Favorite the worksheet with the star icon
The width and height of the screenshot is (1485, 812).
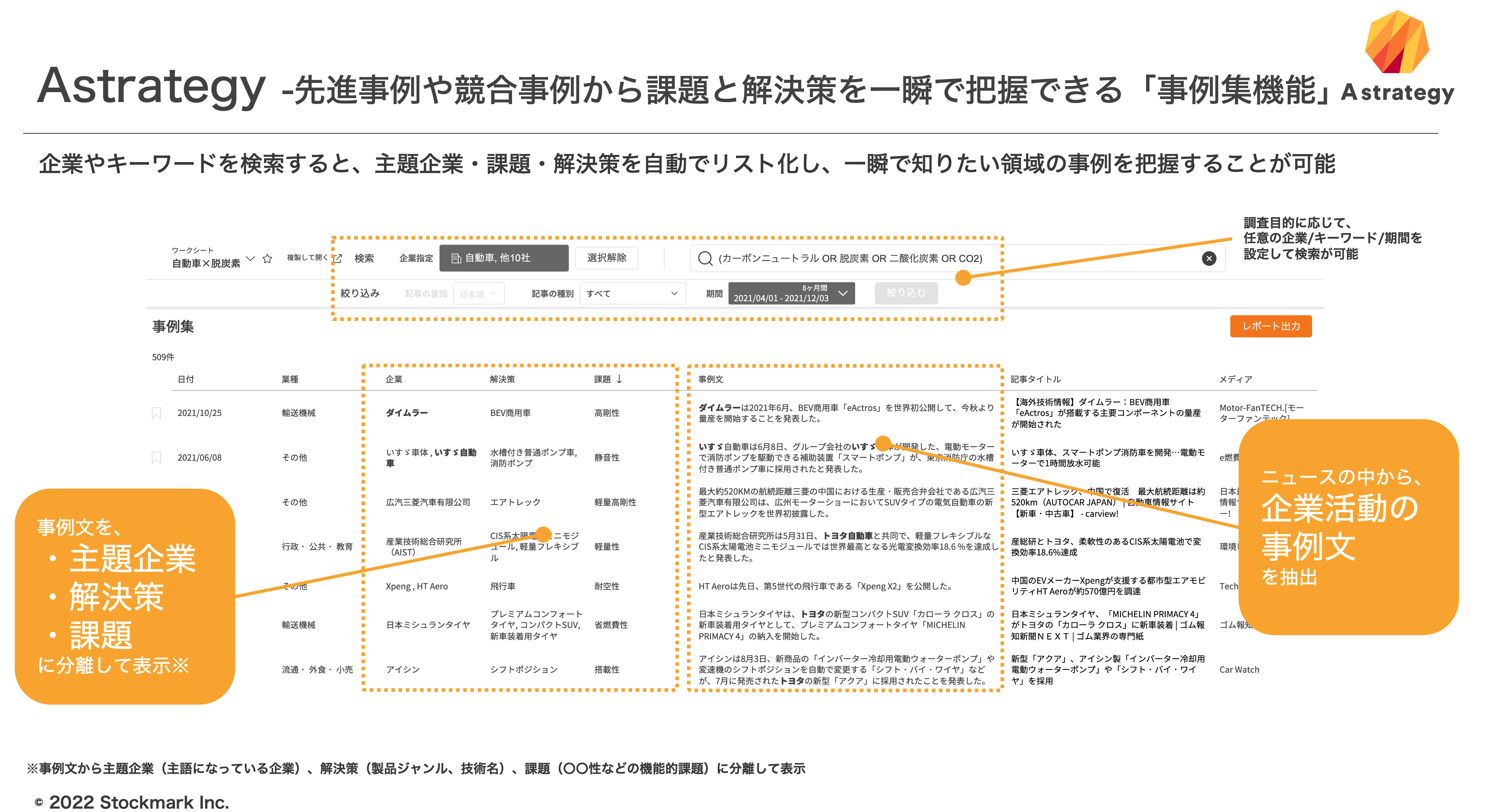click(x=267, y=259)
